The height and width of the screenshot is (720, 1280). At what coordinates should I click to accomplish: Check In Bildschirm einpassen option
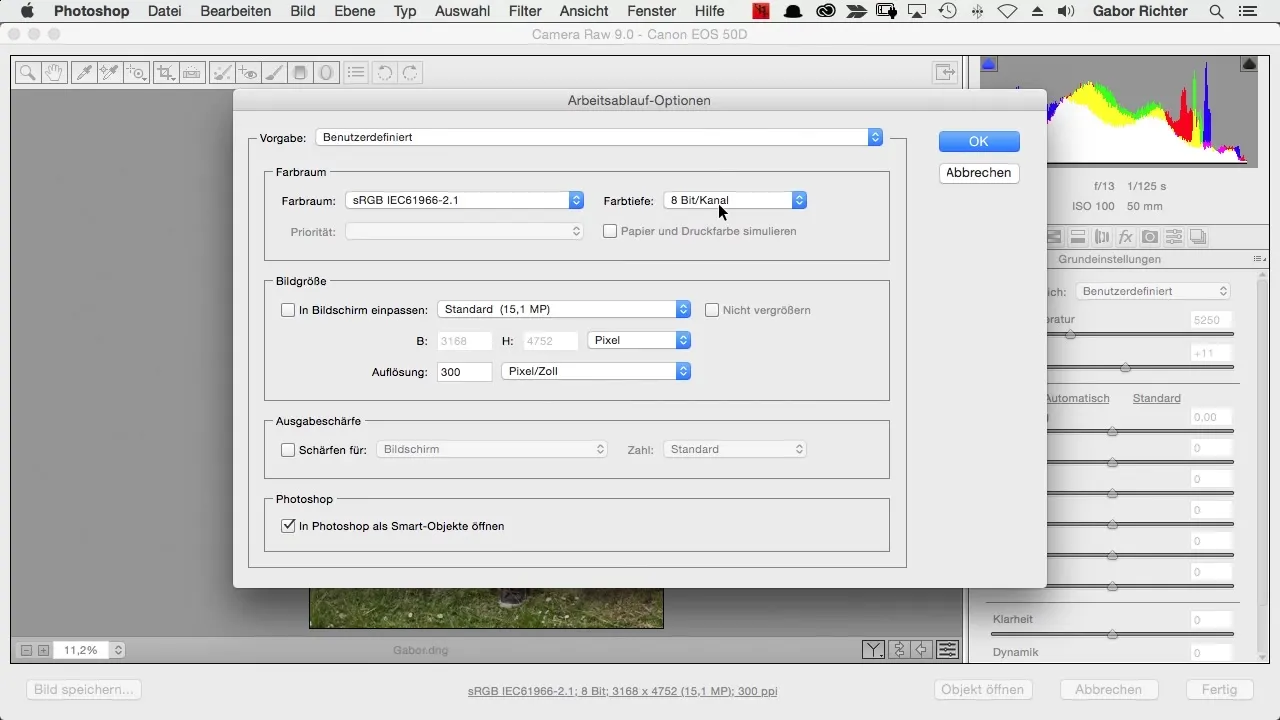288,310
